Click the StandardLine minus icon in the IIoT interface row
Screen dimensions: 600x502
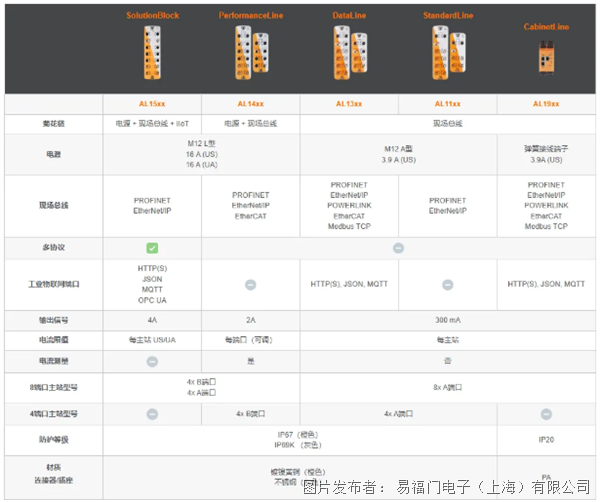[x=447, y=285]
